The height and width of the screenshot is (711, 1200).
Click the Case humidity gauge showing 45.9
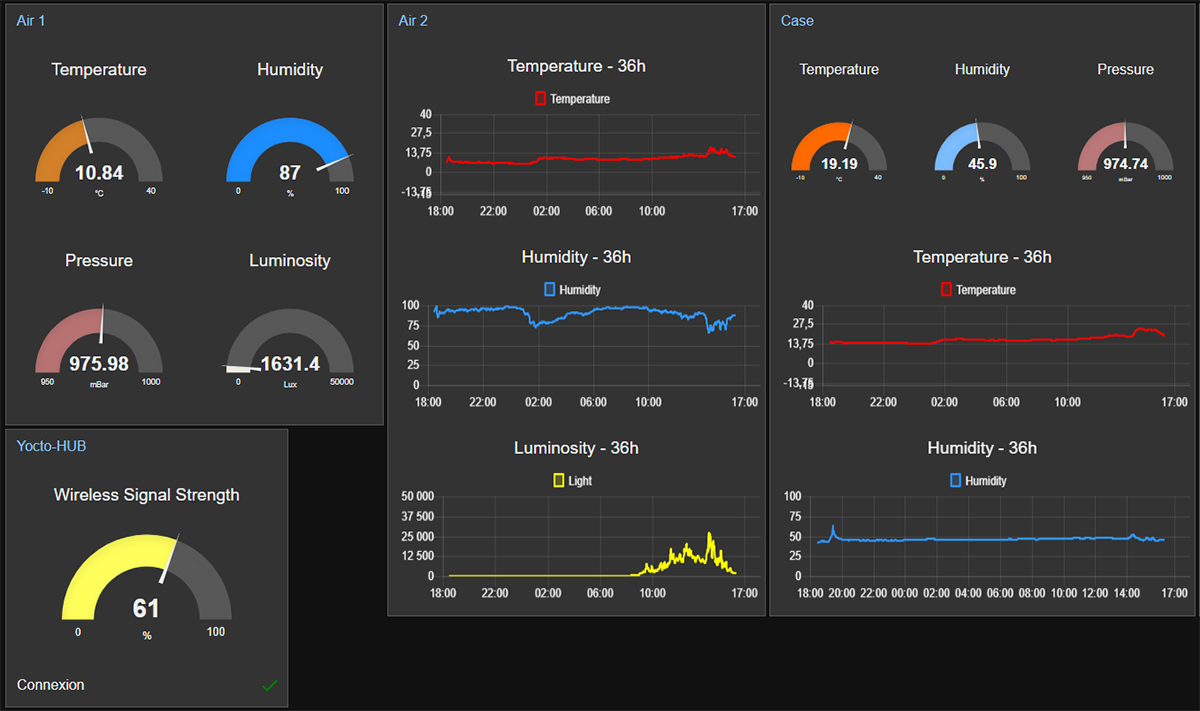982,149
